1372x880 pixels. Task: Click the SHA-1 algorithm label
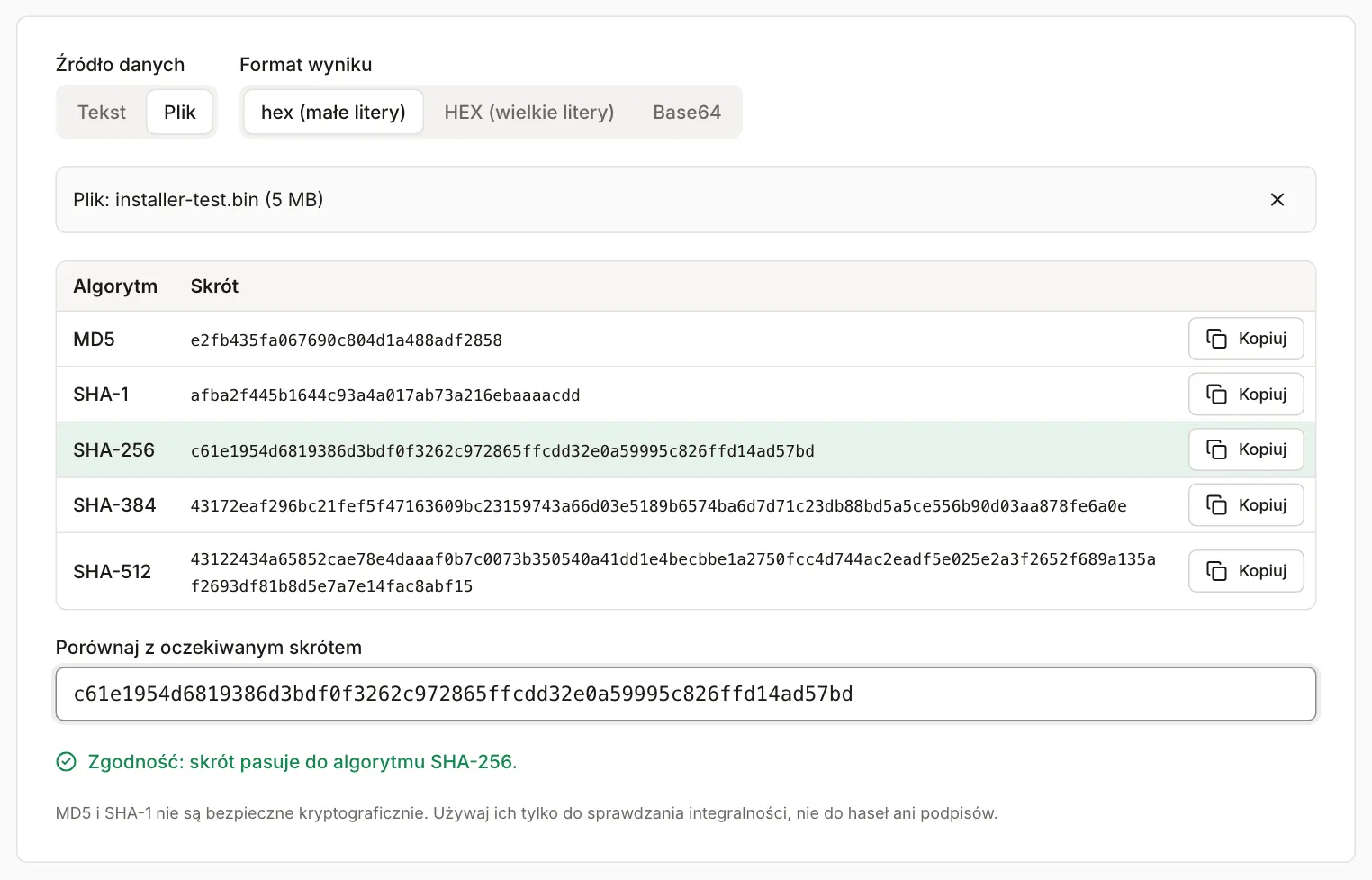(101, 395)
